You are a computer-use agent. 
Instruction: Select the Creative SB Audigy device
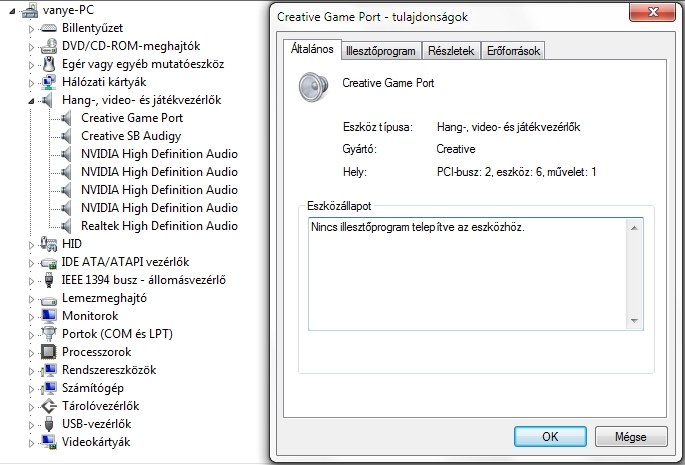pyautogui.click(x=131, y=136)
